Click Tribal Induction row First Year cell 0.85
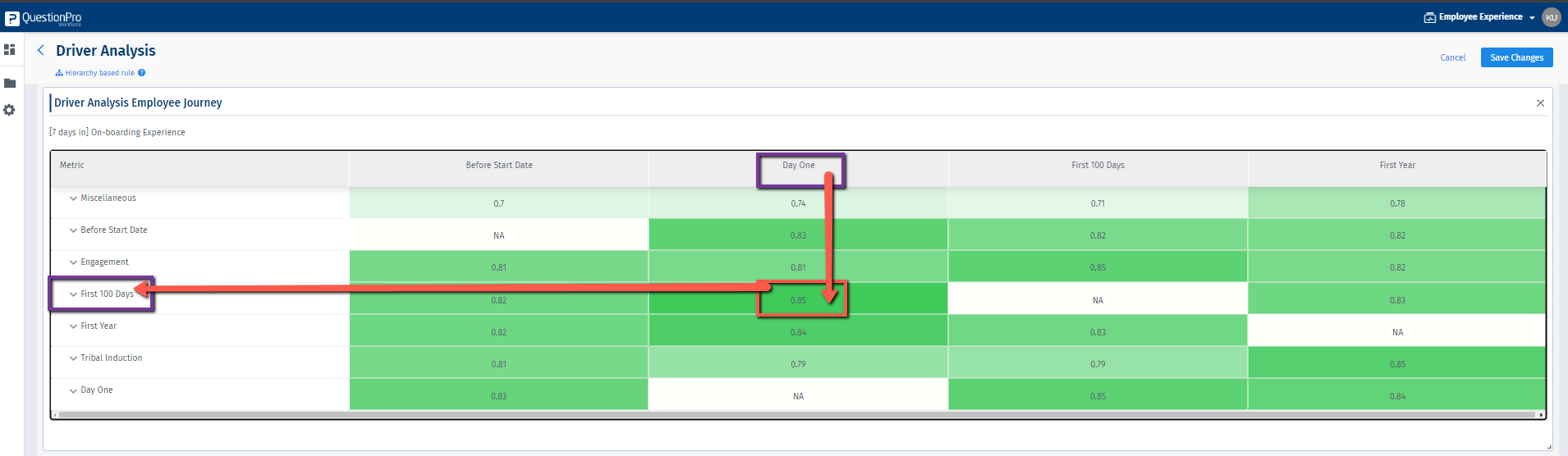The width and height of the screenshot is (1568, 456). [x=1397, y=364]
